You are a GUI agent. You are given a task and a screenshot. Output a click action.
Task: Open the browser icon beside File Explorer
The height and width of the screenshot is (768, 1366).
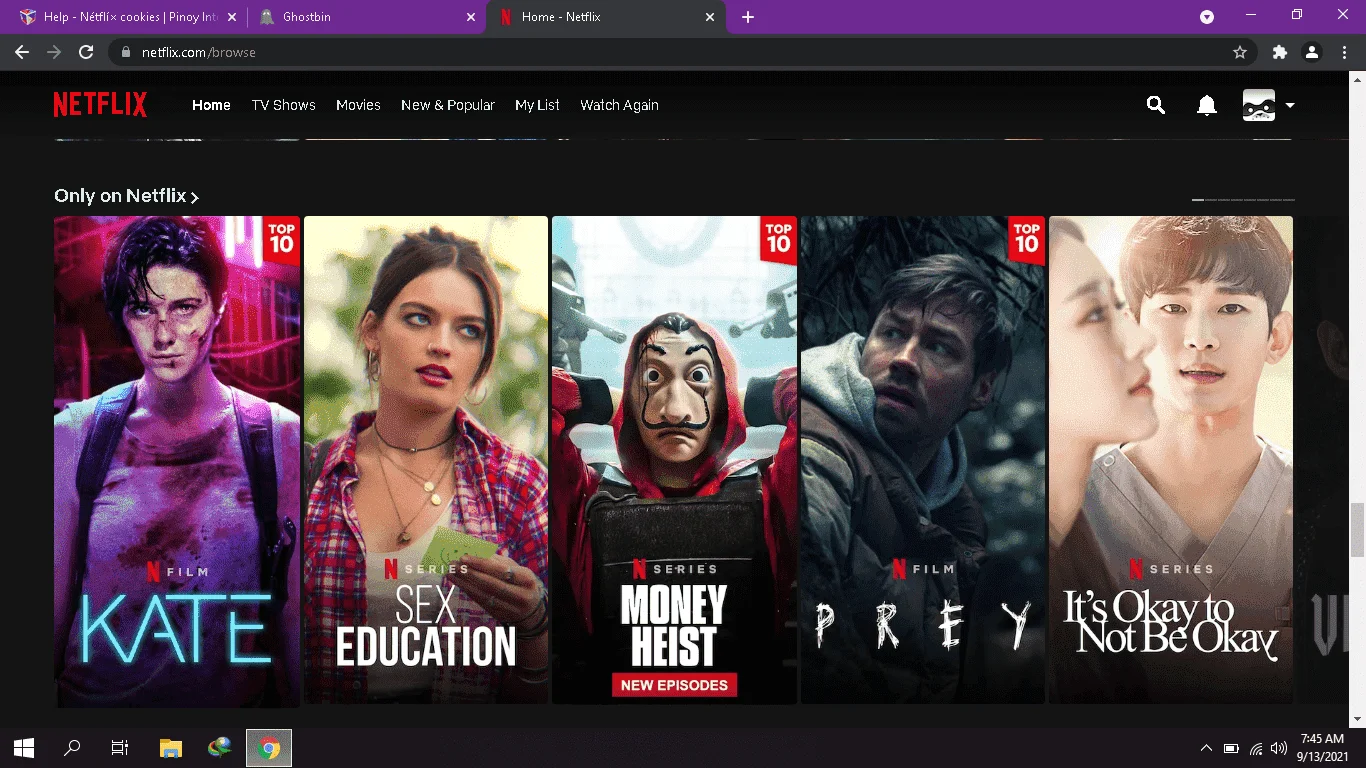219,747
